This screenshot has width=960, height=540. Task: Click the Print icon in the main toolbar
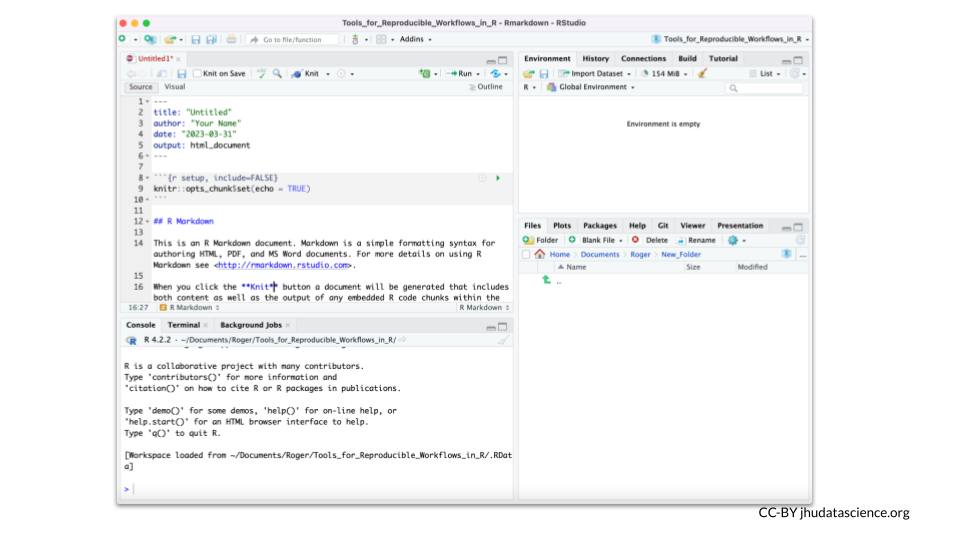pyautogui.click(x=231, y=39)
